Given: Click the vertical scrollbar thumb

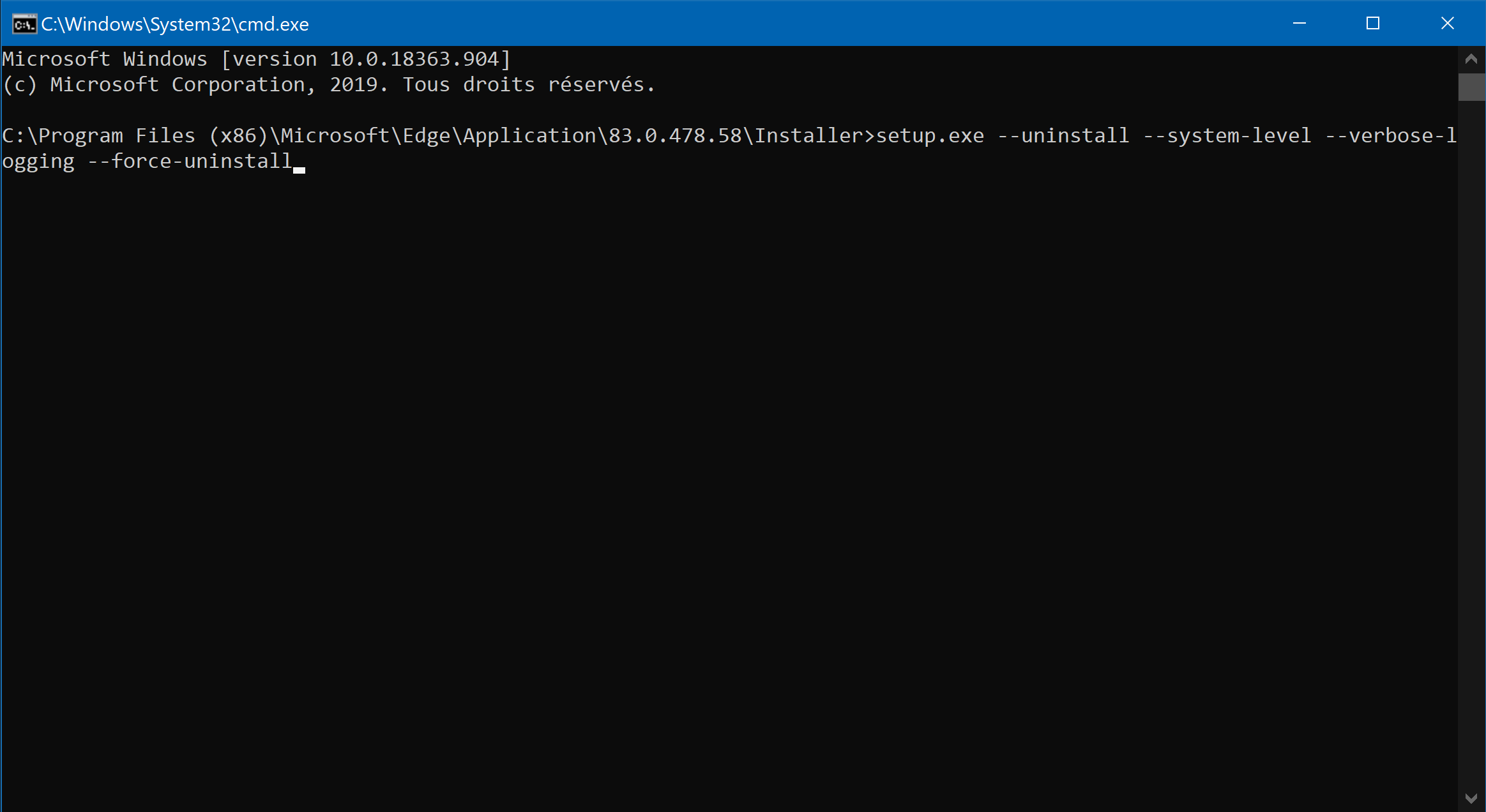Looking at the screenshot, I should point(1471,87).
